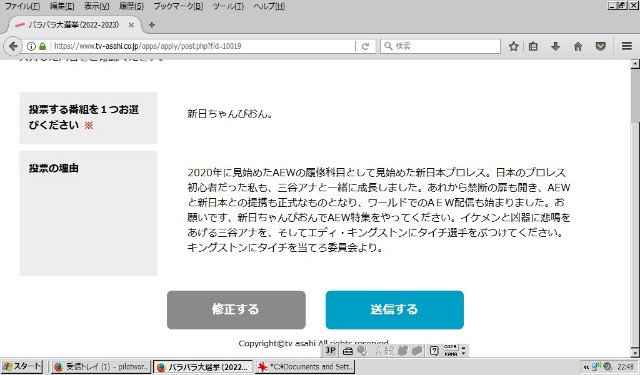
Task: Open the スタート menu button
Action: click(22, 366)
